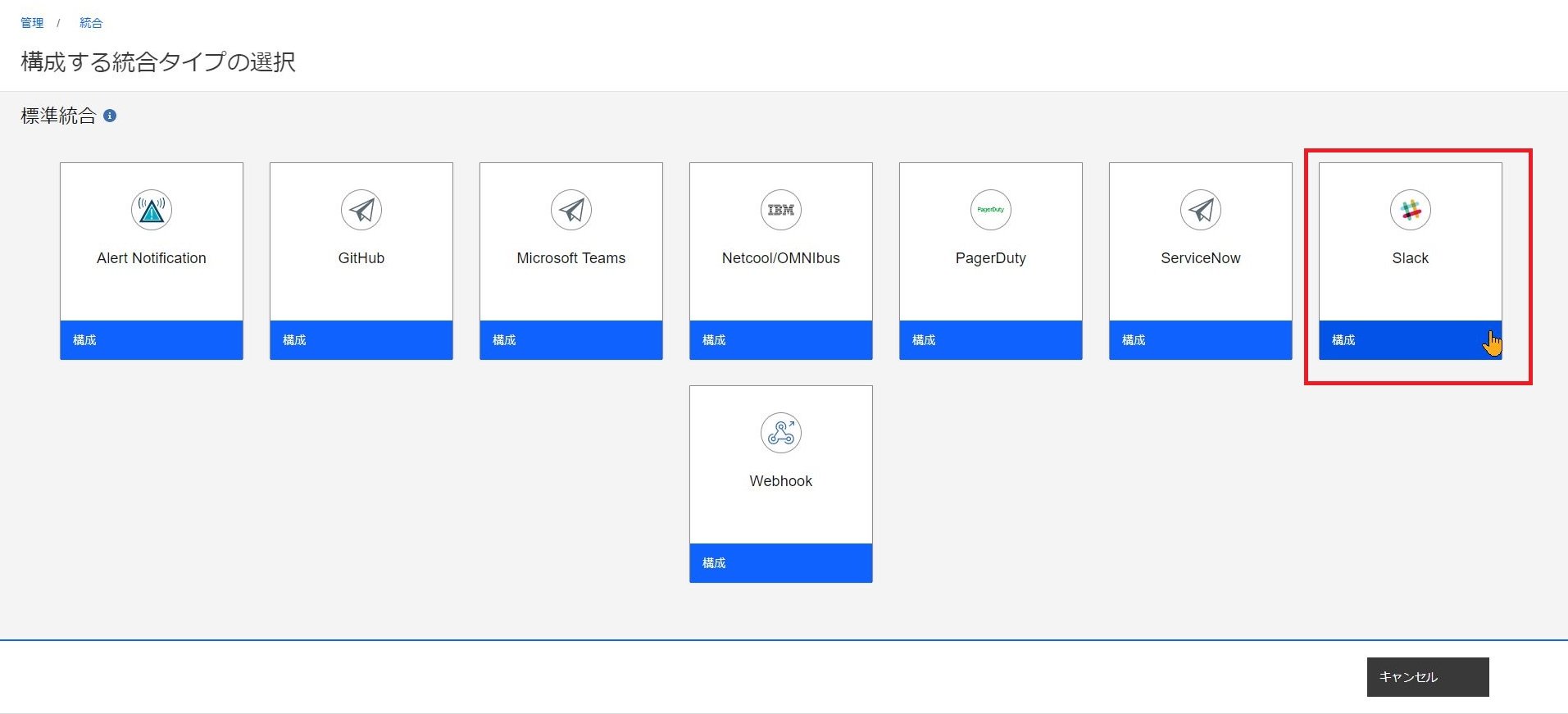Open the info icon beside 標準統合

[110, 116]
